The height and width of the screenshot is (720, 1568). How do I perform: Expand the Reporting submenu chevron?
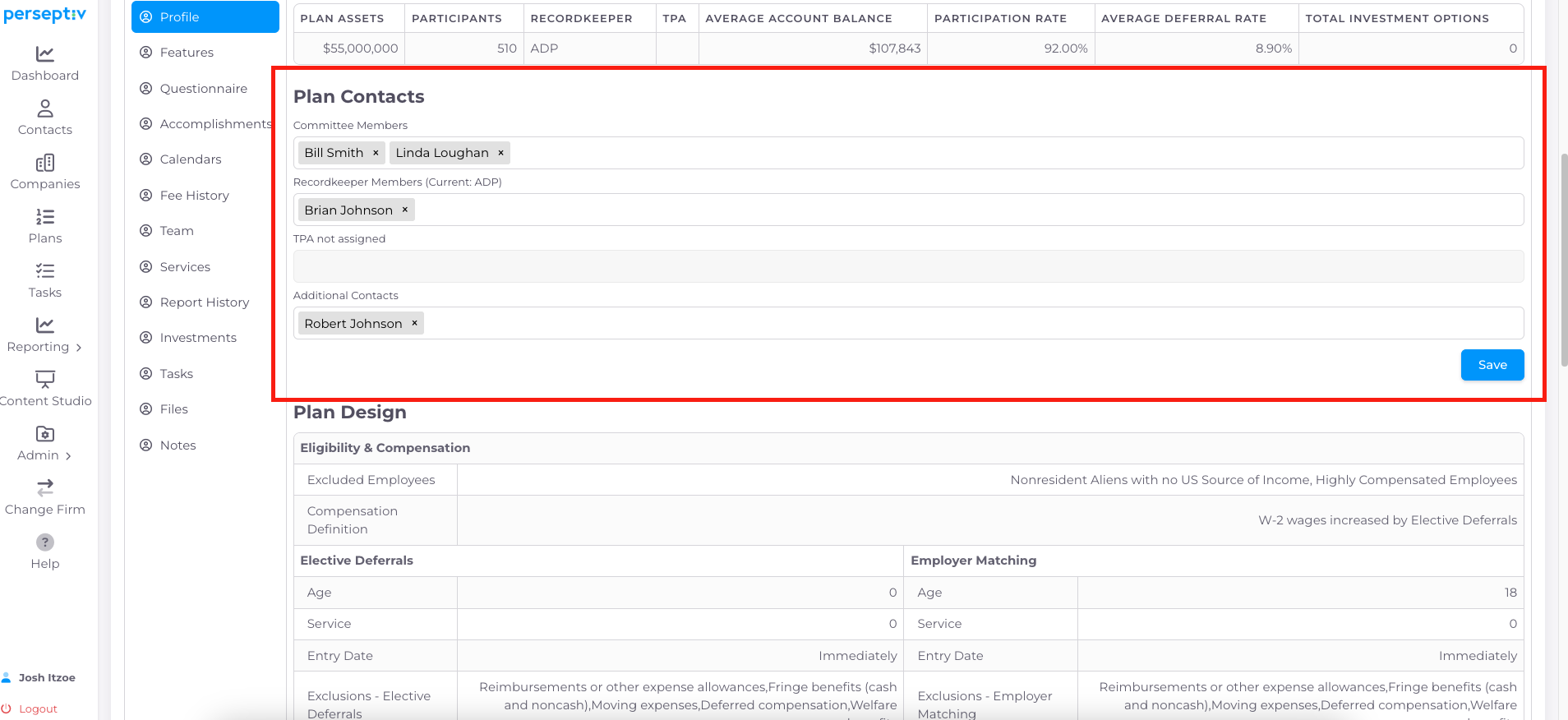click(x=79, y=348)
